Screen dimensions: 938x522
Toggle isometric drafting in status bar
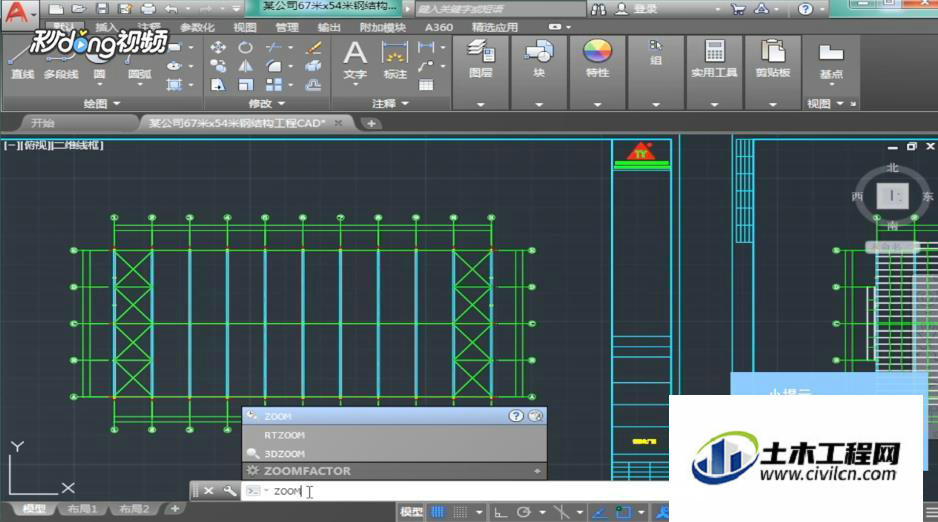[561, 512]
